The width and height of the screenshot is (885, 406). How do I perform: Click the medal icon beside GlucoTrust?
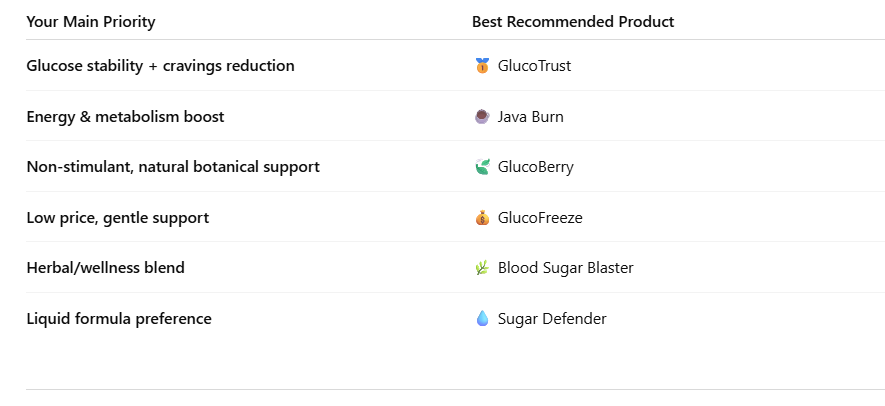tap(482, 66)
